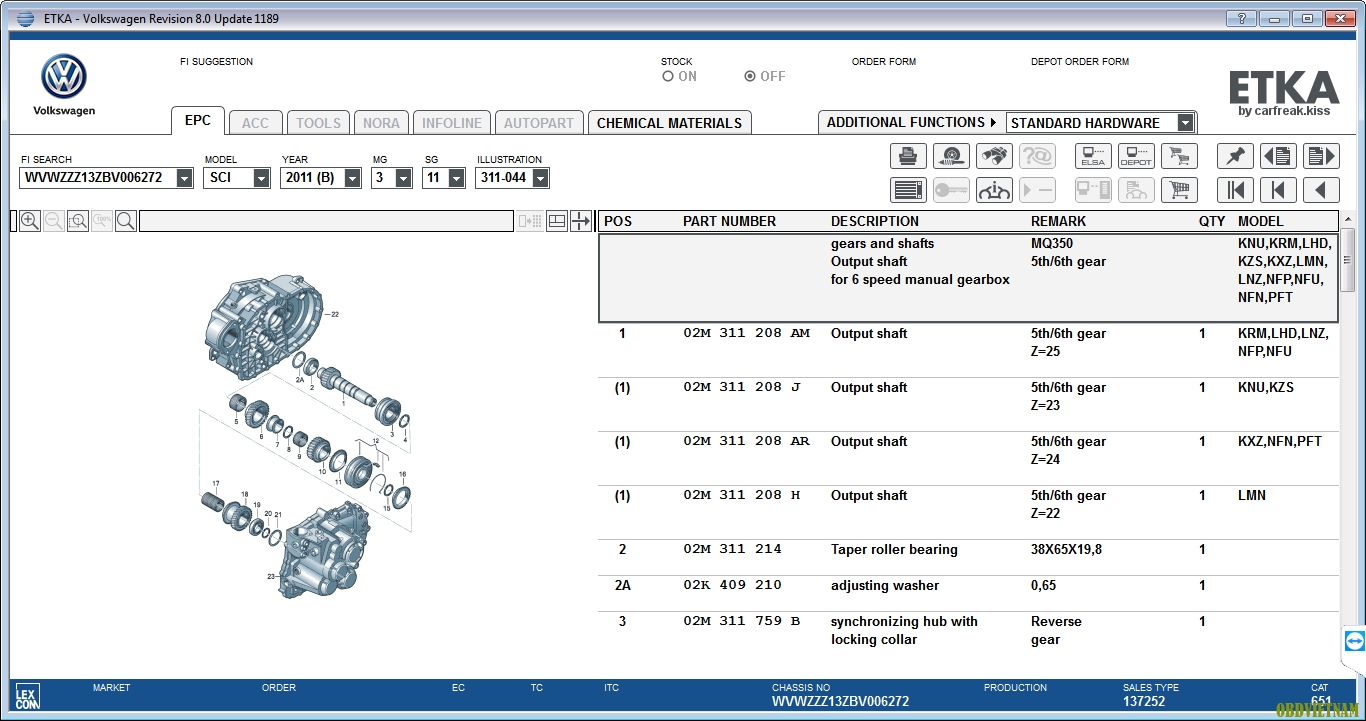Image resolution: width=1366 pixels, height=721 pixels.
Task: Open the YEAR 2011 (B) dropdown
Action: coord(352,178)
